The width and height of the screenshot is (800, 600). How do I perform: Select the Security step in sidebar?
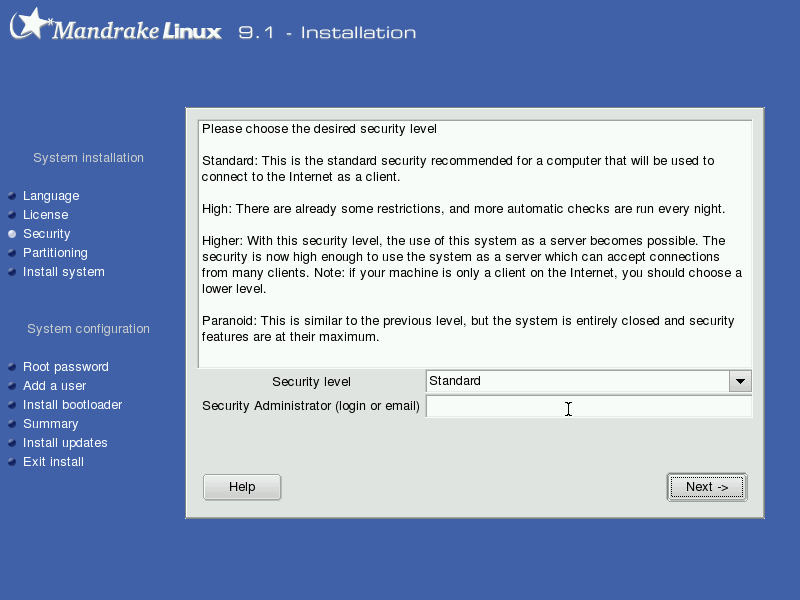[46, 234]
